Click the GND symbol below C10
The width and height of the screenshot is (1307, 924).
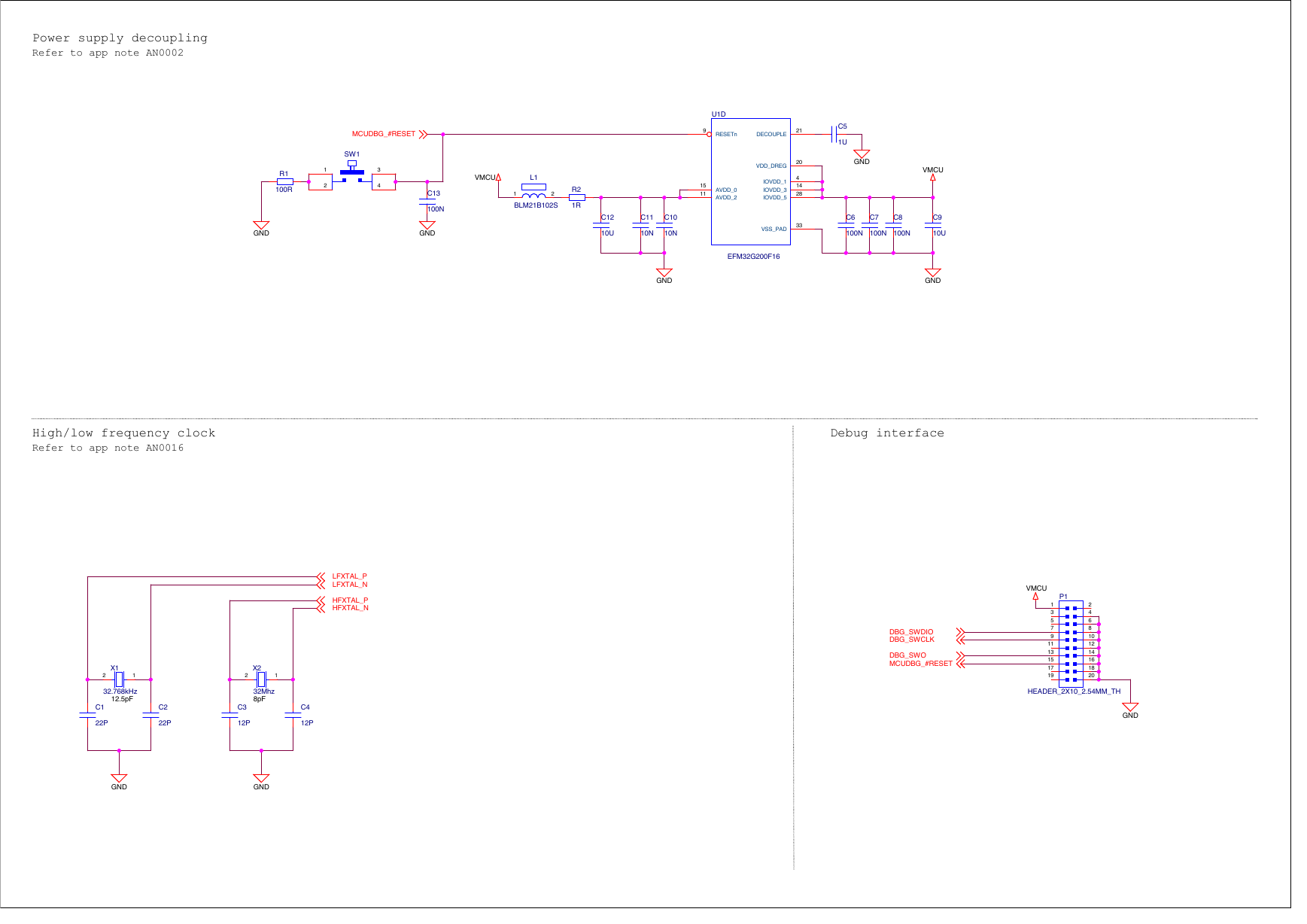[664, 273]
